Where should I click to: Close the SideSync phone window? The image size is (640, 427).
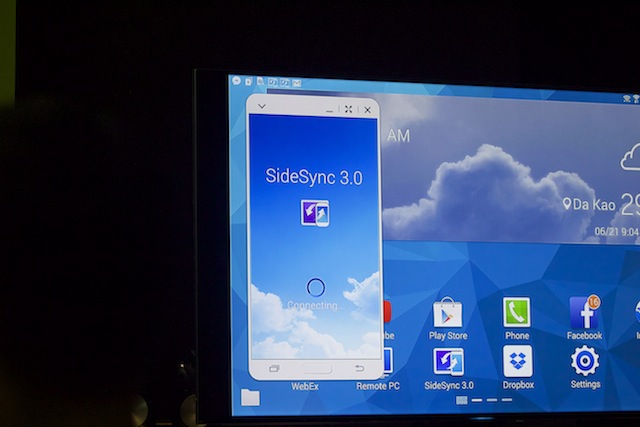tap(367, 110)
